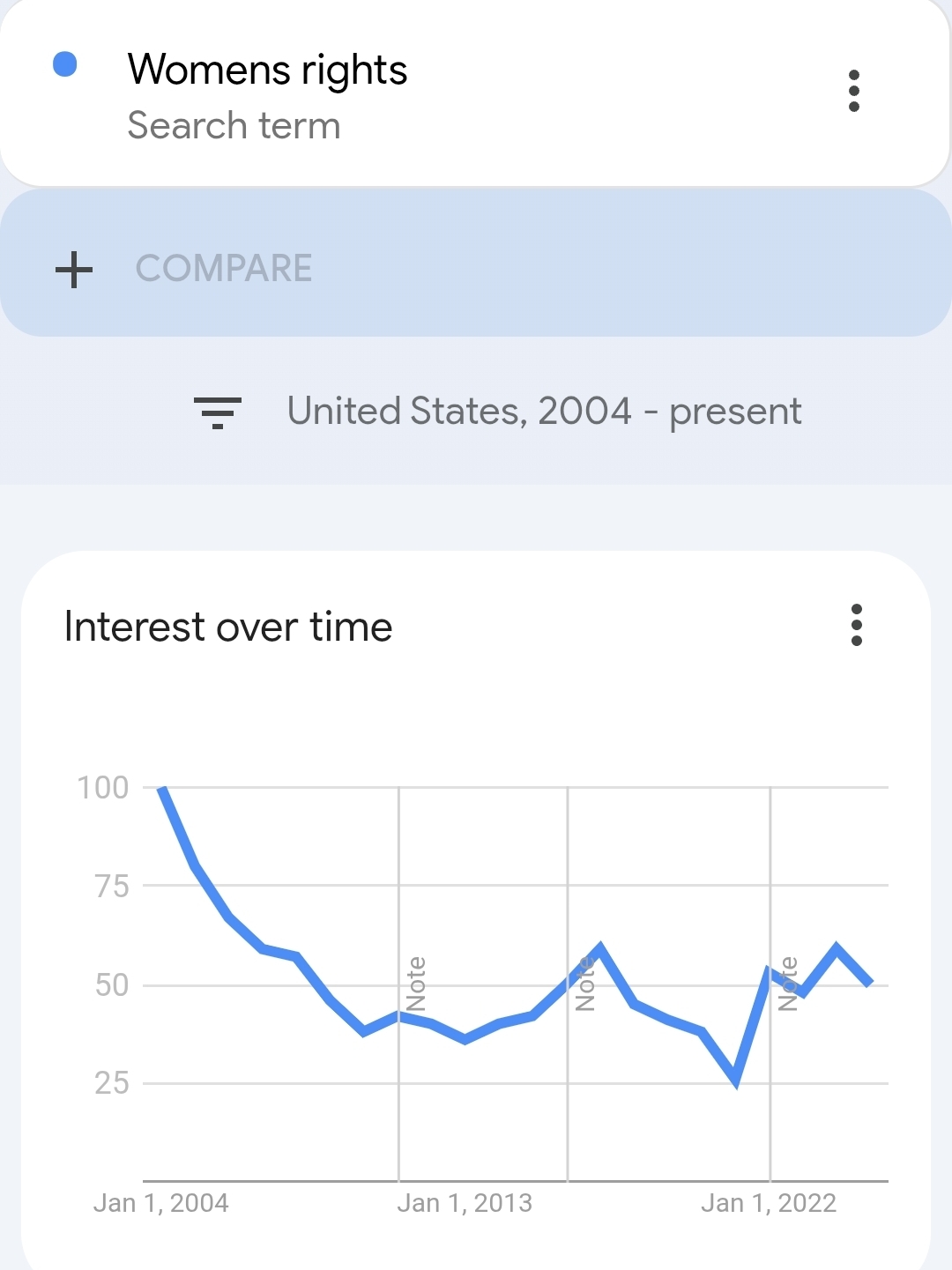Image resolution: width=952 pixels, height=1270 pixels.
Task: Click the Jan 1, 2004 axis label
Action: point(160,1203)
